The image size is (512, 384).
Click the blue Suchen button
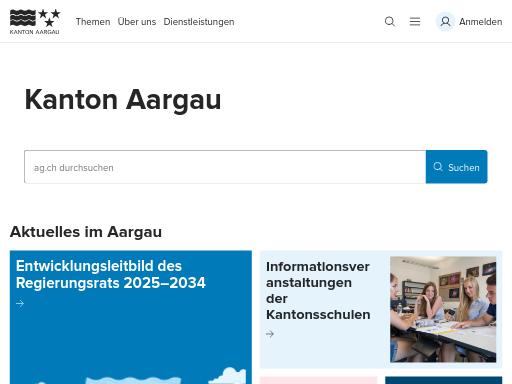coord(456,167)
